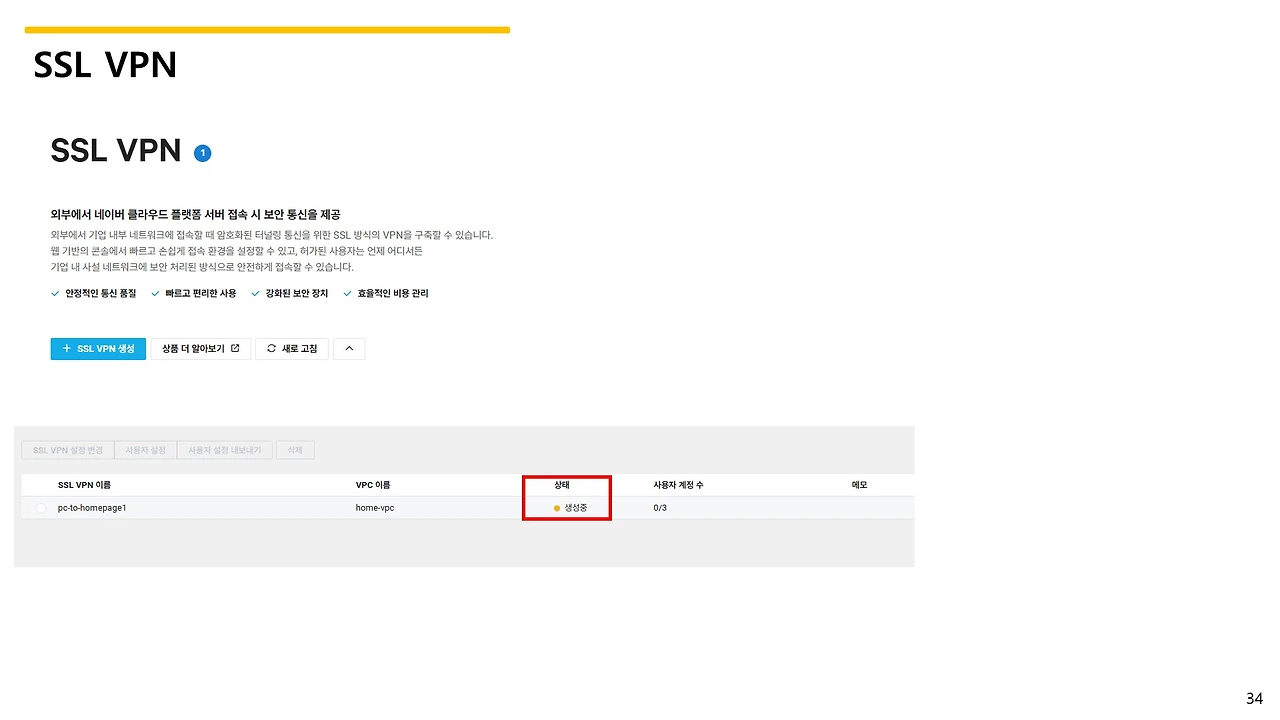Click the '생성중' status text
This screenshot has width=1280, height=720.
576,508
